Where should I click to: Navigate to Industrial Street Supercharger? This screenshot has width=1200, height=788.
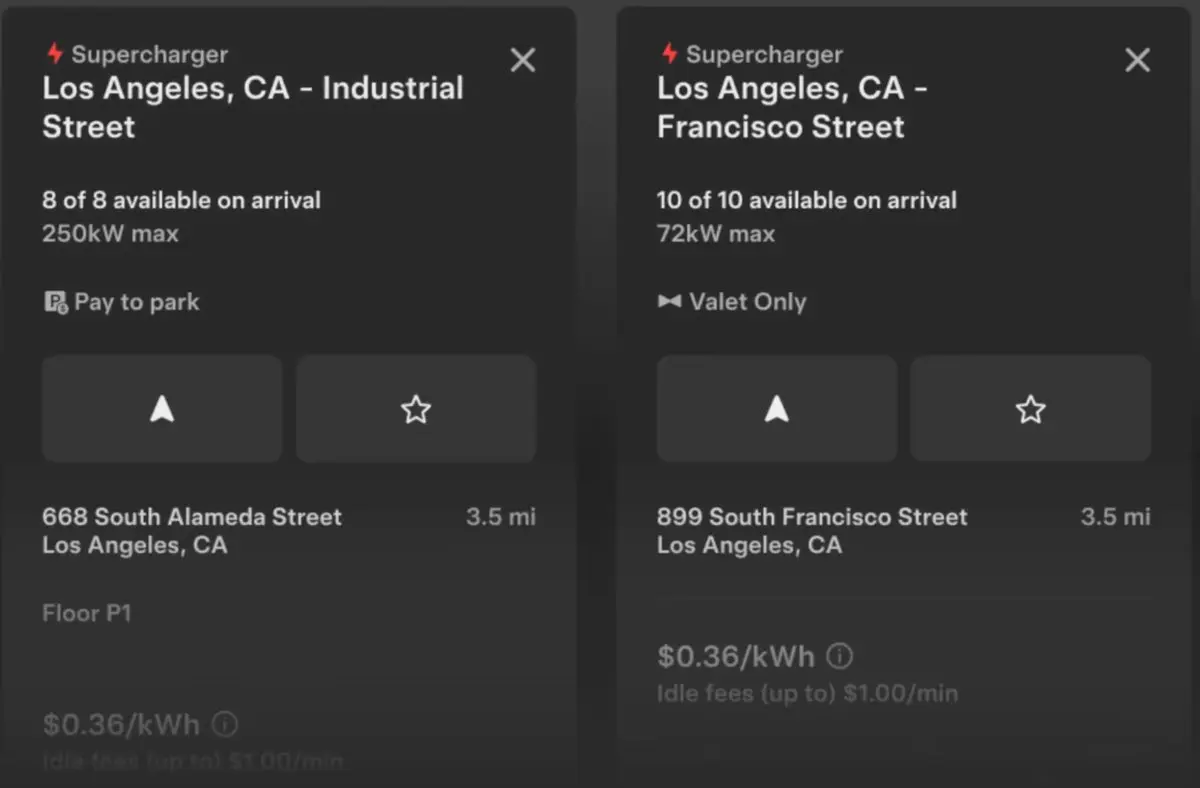162,409
